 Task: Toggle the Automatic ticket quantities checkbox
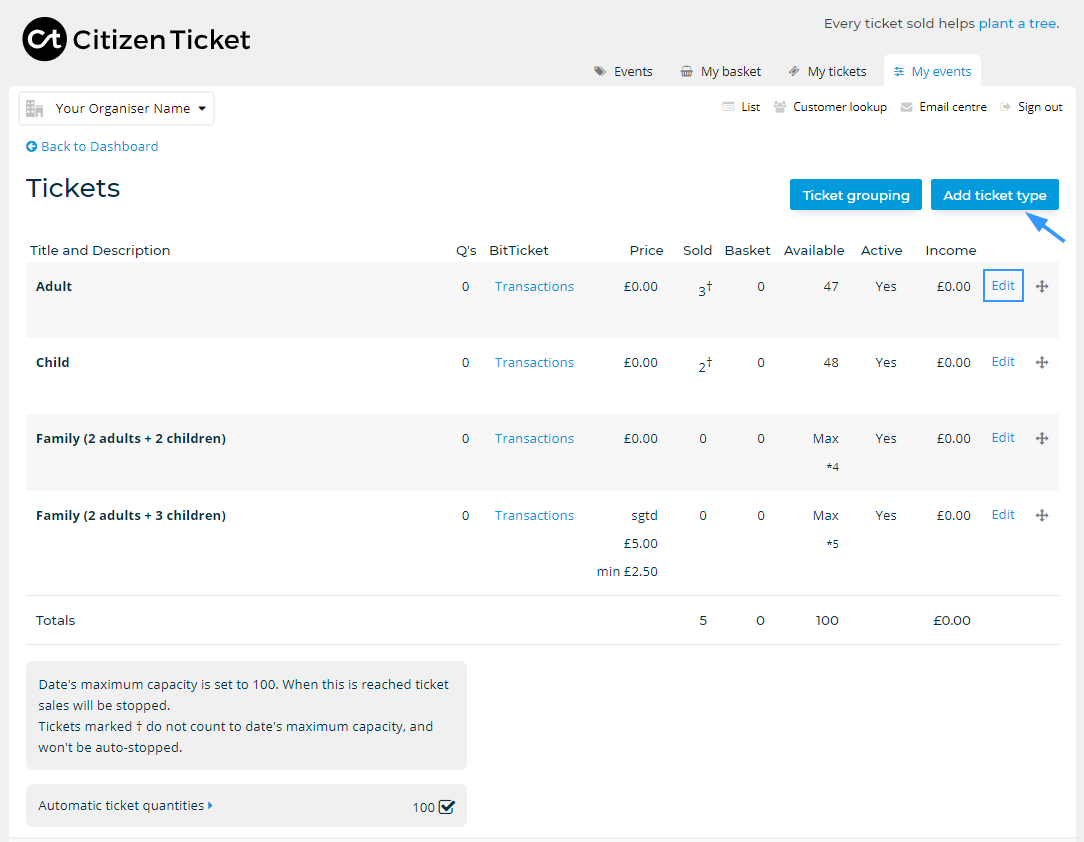pyautogui.click(x=447, y=805)
